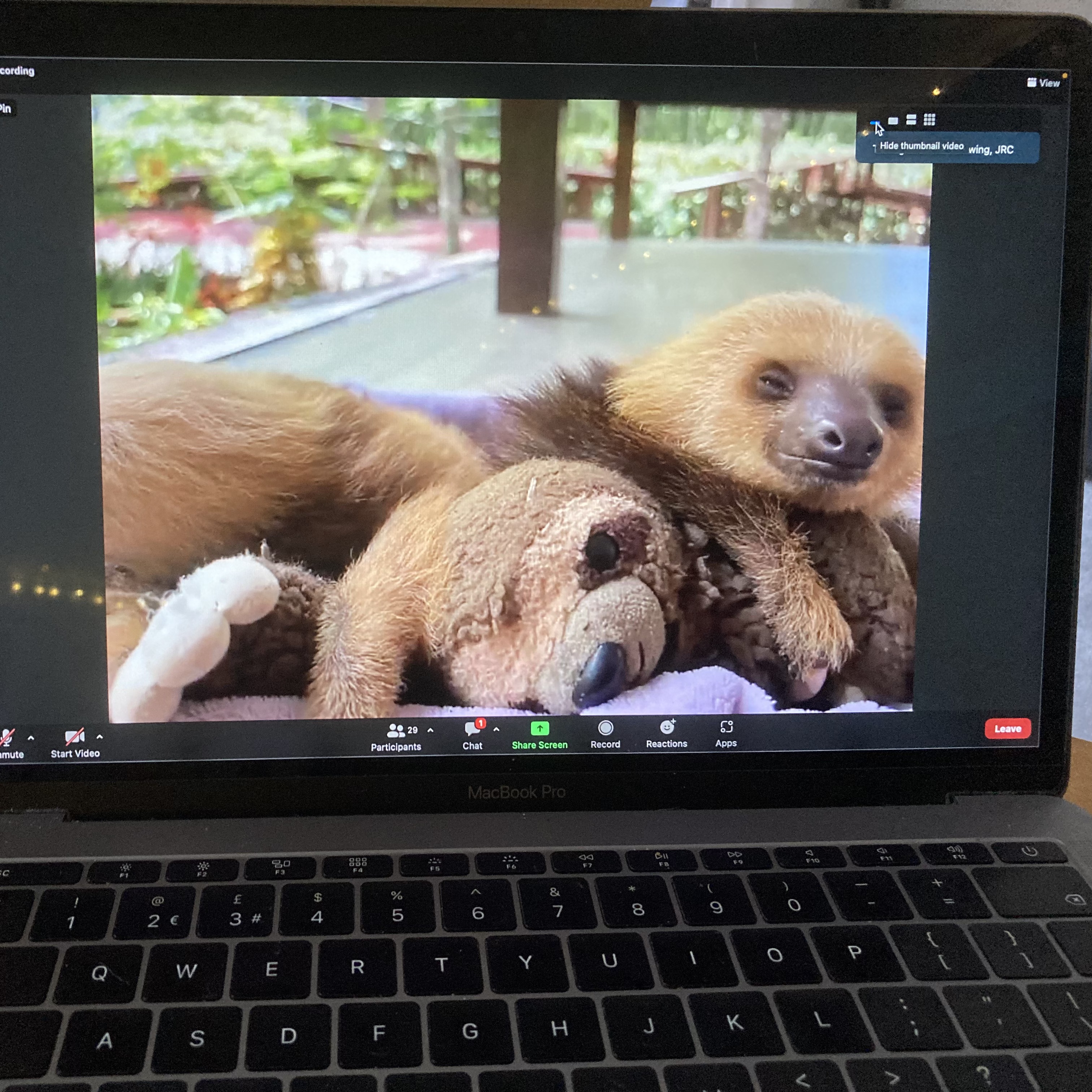Image resolution: width=1092 pixels, height=1092 pixels.
Task: Click the green Share Screen icon
Action: tap(540, 728)
